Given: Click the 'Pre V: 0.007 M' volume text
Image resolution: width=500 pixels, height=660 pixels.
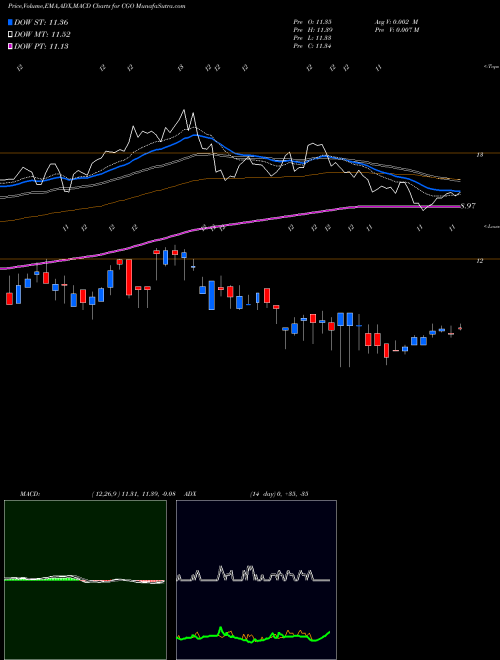Looking at the screenshot, I should (398, 30).
